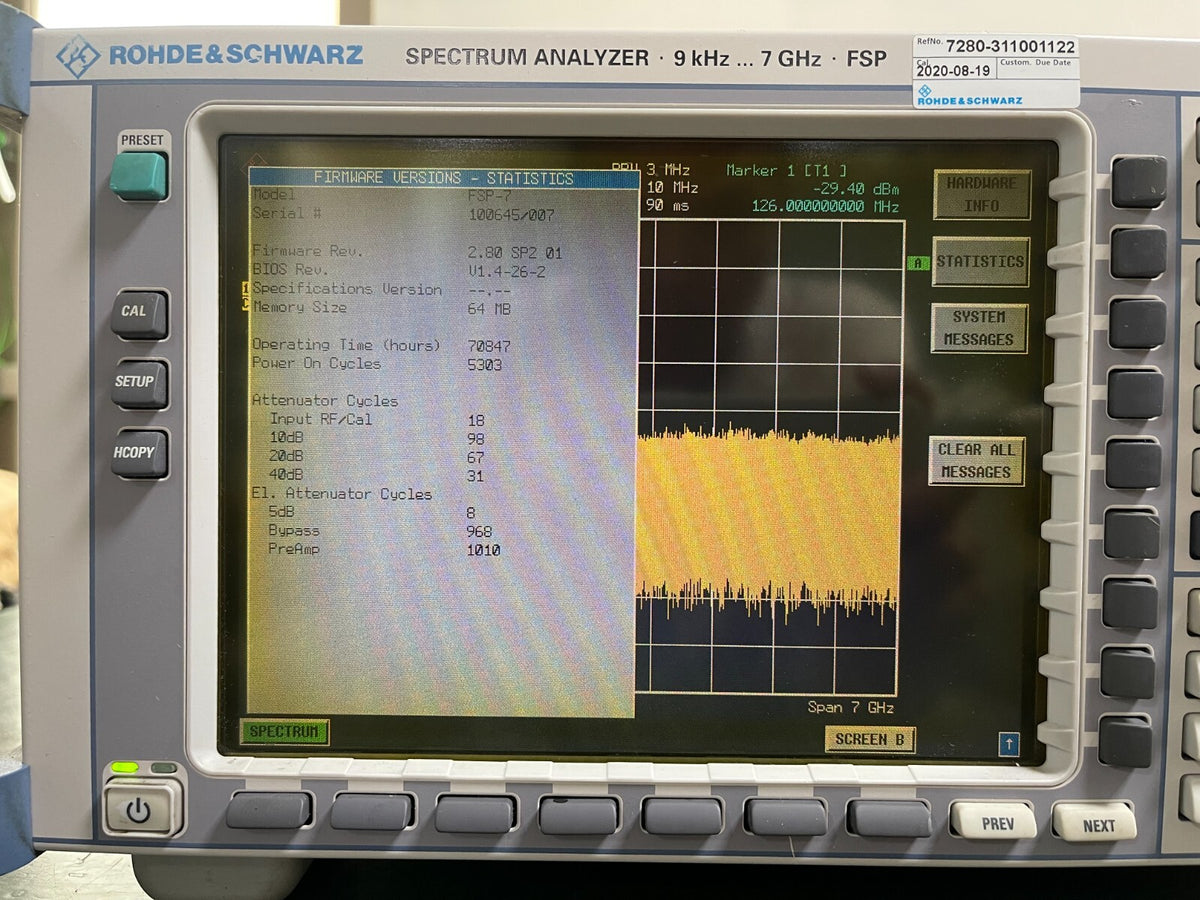The width and height of the screenshot is (1200, 900).
Task: Select the PreAmp count 1010
Action: pyautogui.click(x=484, y=550)
